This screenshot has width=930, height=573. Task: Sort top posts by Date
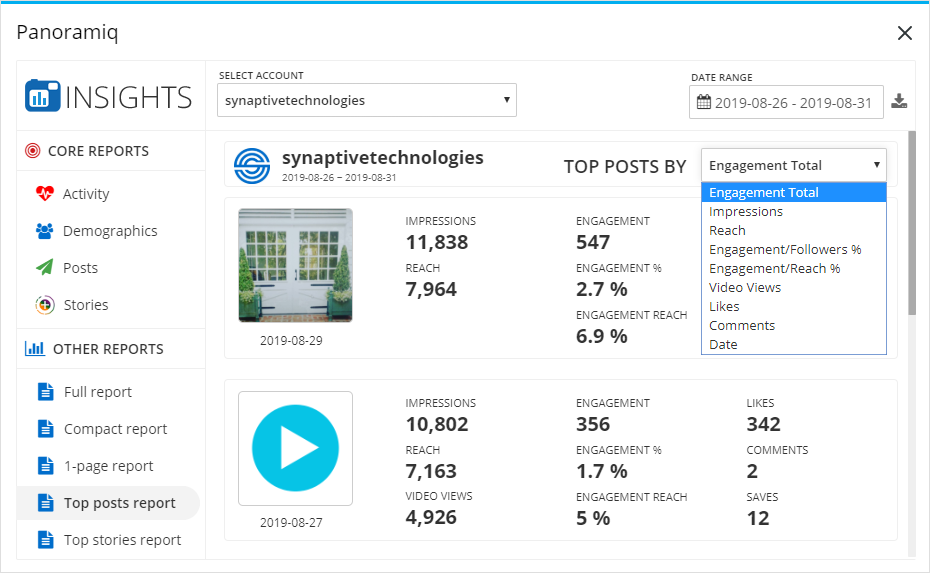[794, 344]
